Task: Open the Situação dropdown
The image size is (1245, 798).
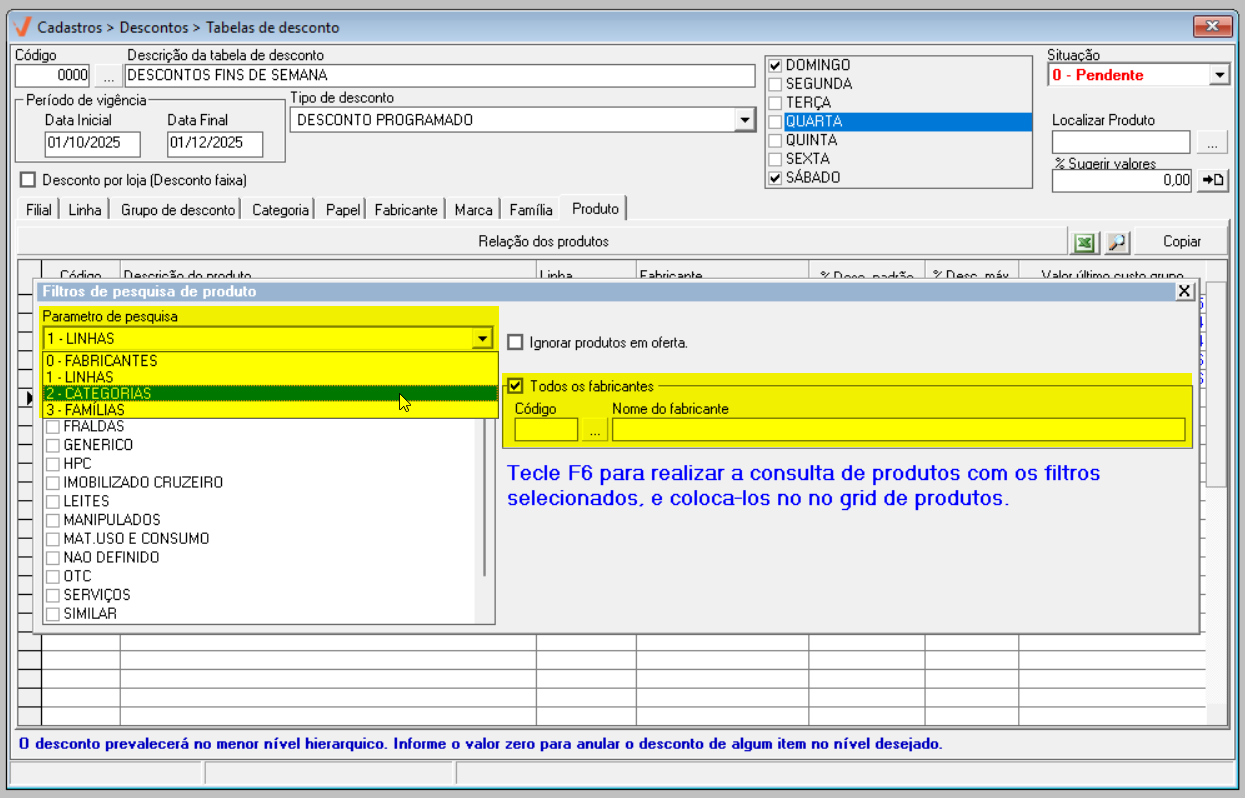Action: [1218, 75]
